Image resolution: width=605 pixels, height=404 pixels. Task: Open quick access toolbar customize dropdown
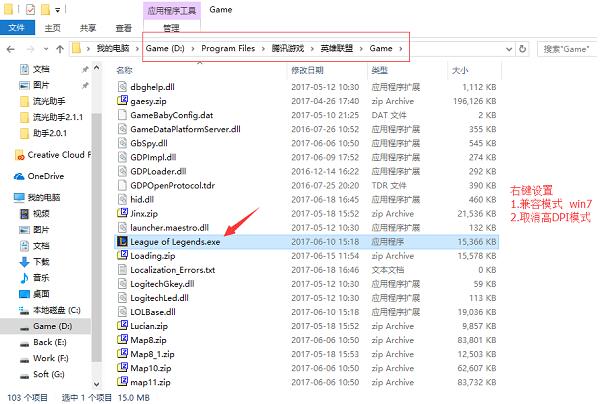pyautogui.click(x=57, y=10)
